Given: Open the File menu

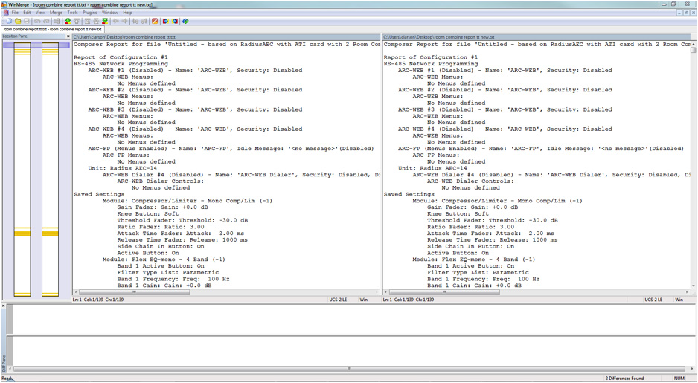Looking at the screenshot, I should click(15, 12).
